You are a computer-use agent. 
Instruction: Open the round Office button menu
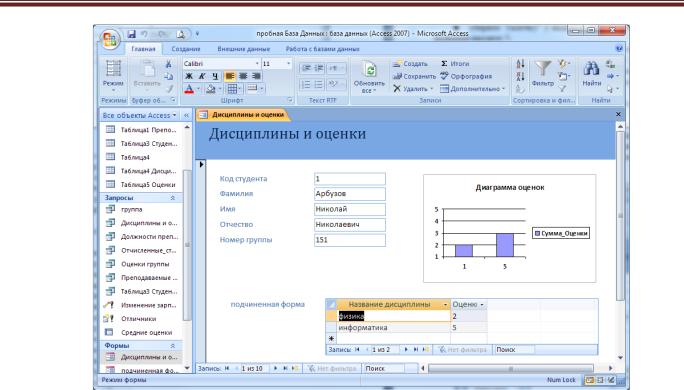[110, 40]
